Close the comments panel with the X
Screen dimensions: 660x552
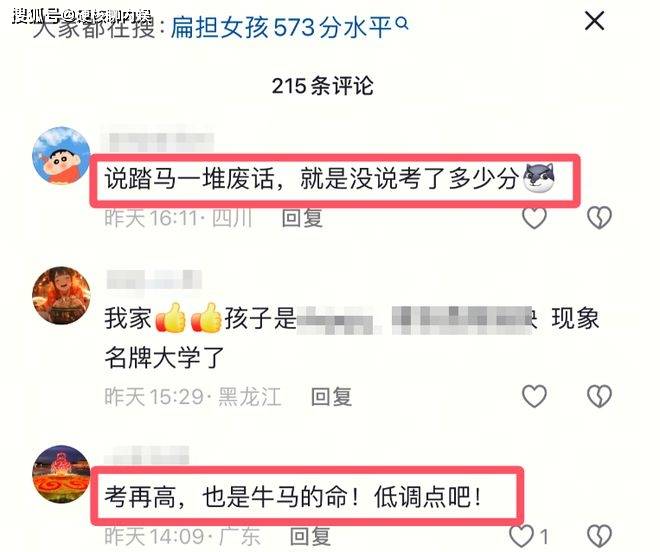594,21
